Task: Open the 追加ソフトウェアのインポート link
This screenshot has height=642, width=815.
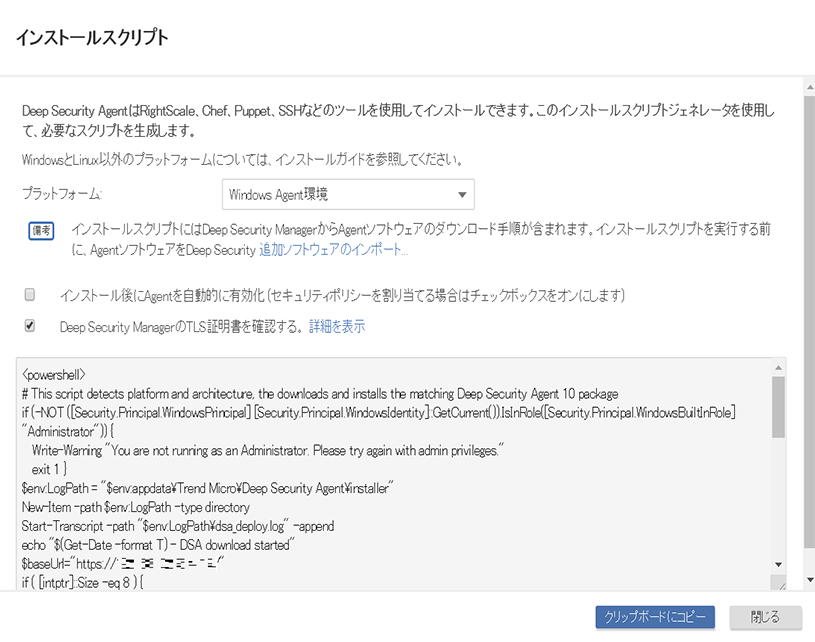Action: 333,249
